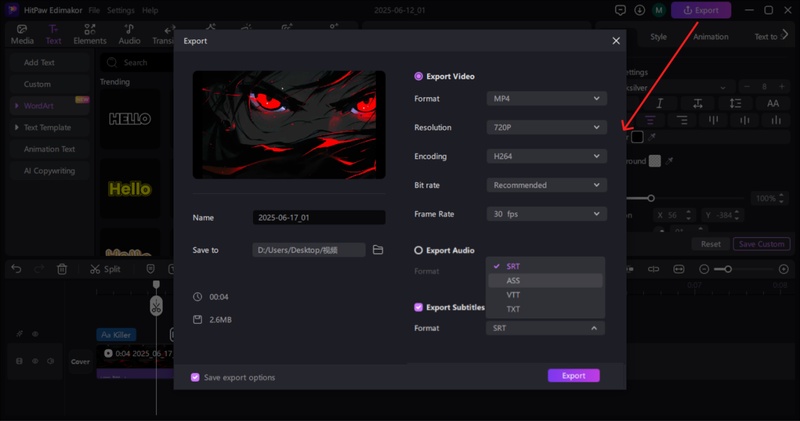
Task: Open the video Format MP4 dropdown
Action: [x=546, y=99]
